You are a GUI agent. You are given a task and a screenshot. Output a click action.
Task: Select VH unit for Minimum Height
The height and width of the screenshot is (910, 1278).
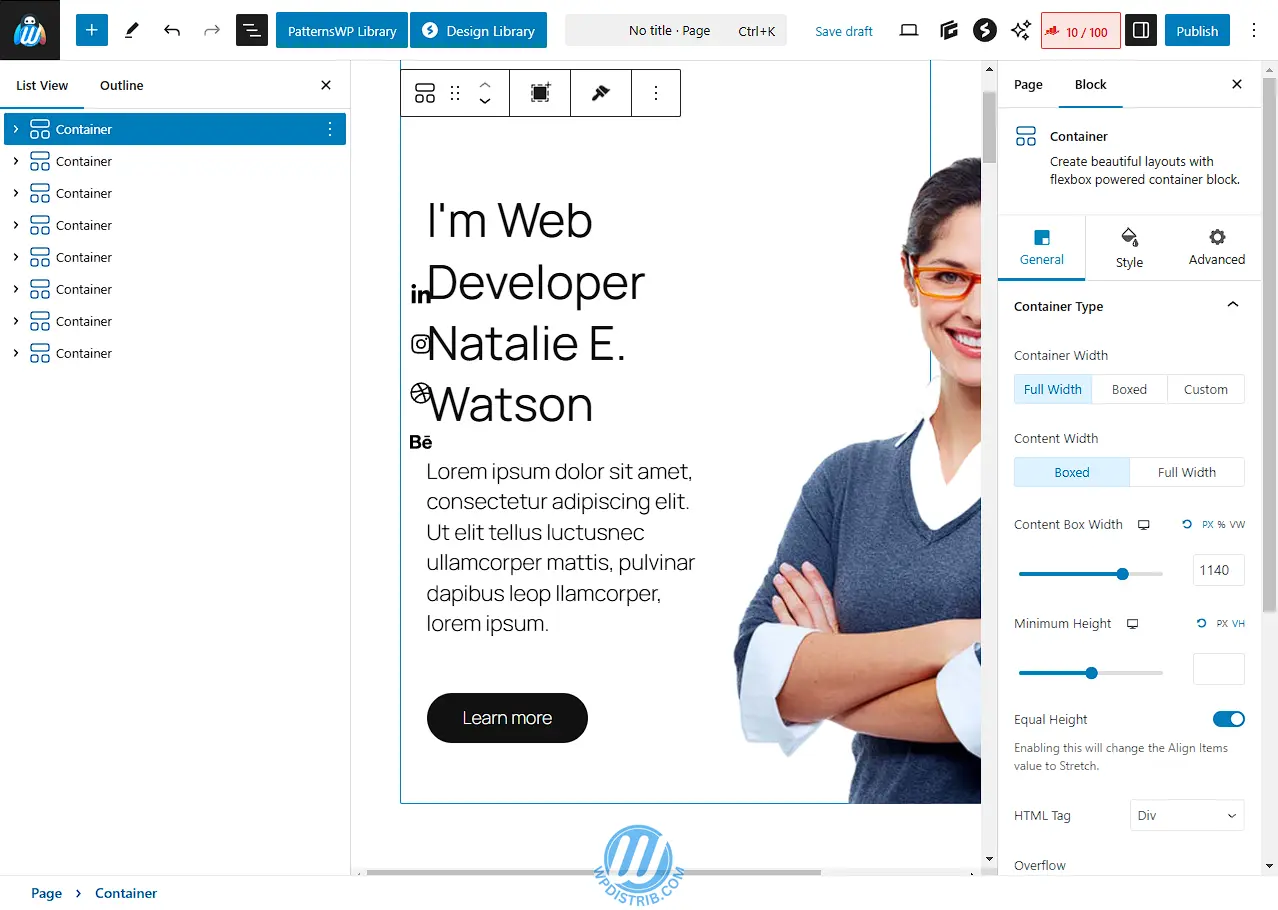point(1238,623)
